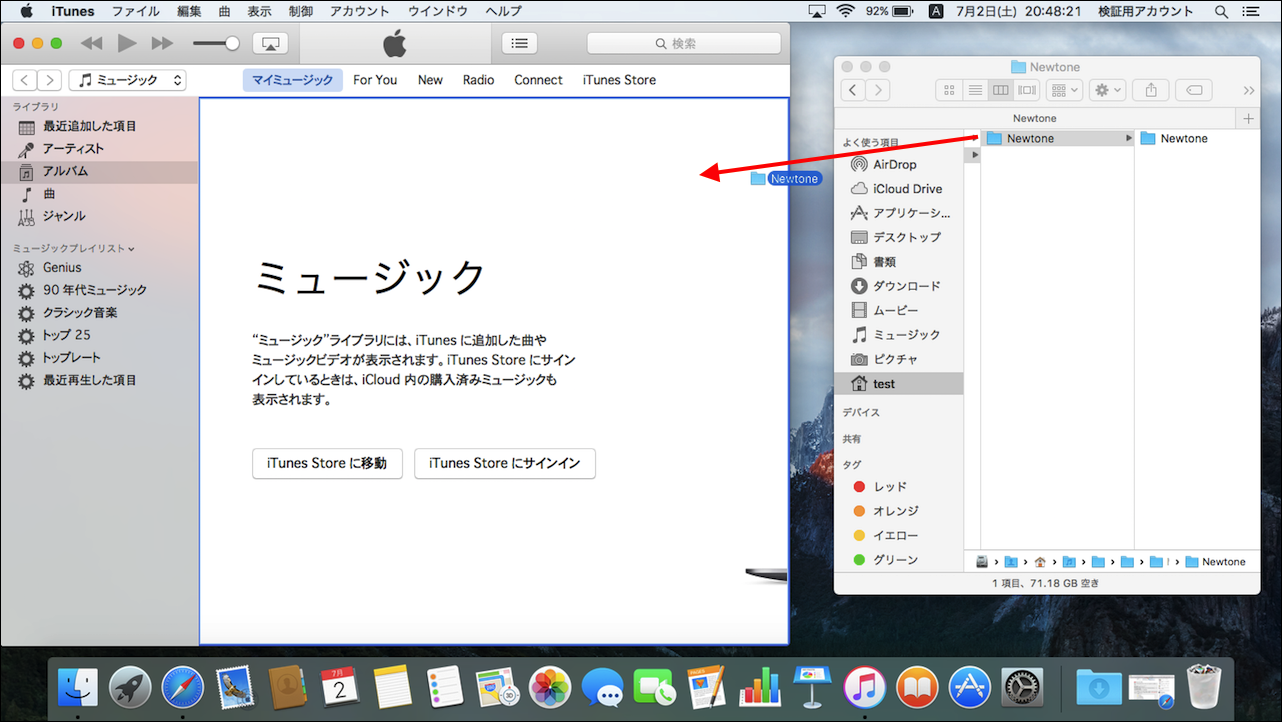Select ダウンロード in Finder sidebar
This screenshot has width=1282, height=722.
[899, 286]
